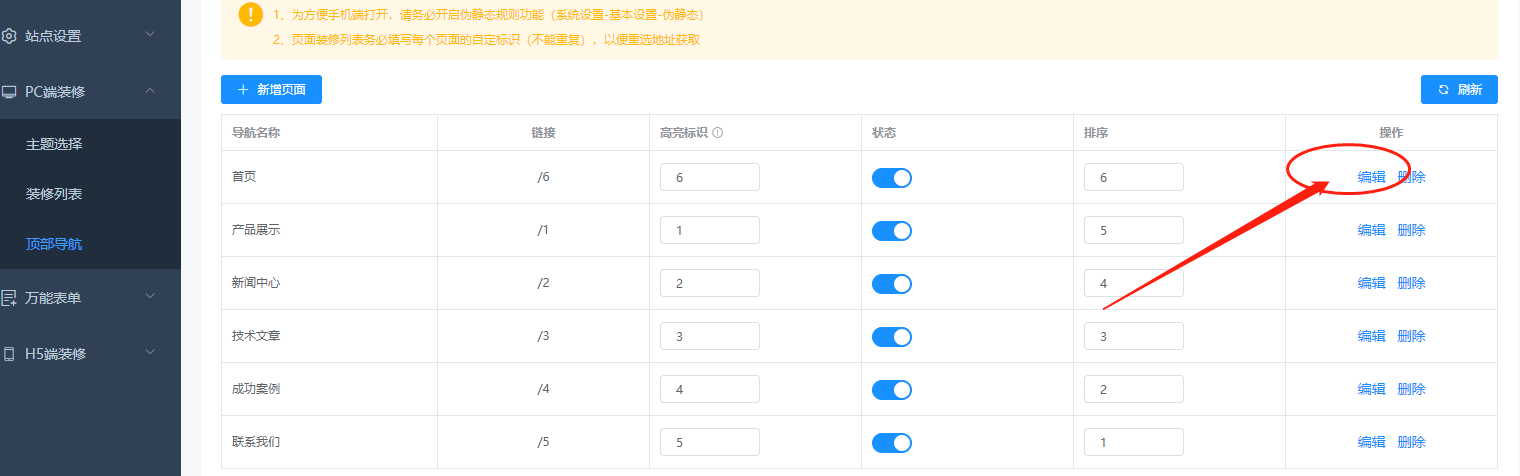The width and height of the screenshot is (1520, 476).
Task: Click the orange warning notice icon
Action: pyautogui.click(x=250, y=15)
